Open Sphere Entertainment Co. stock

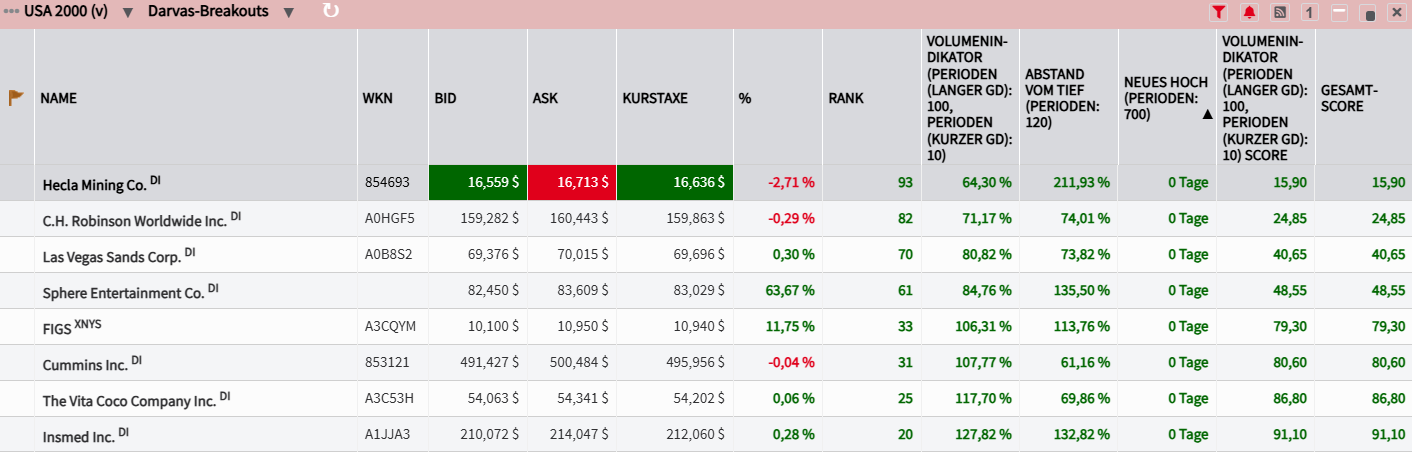pos(123,292)
